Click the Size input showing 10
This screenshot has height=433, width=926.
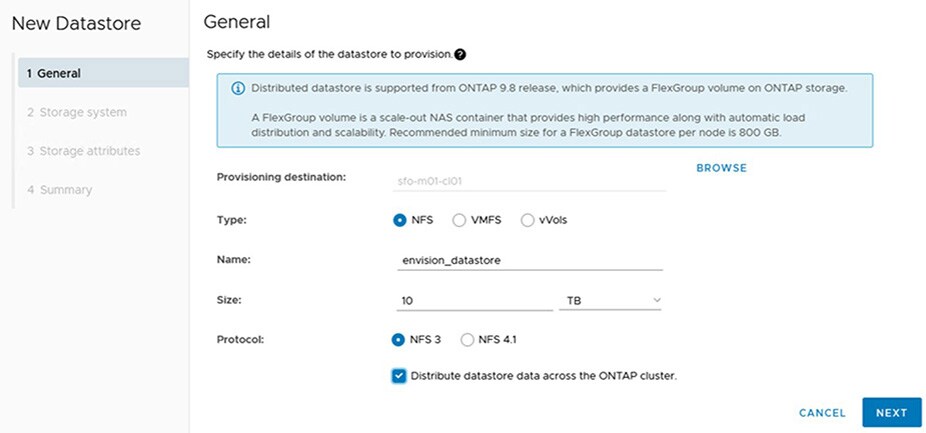tap(471, 300)
